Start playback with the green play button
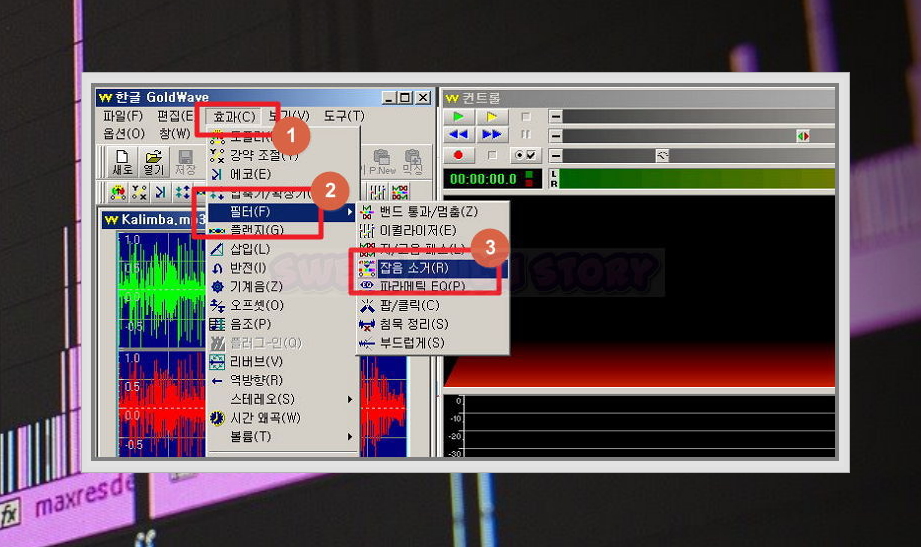This screenshot has width=921, height=547. point(458,116)
